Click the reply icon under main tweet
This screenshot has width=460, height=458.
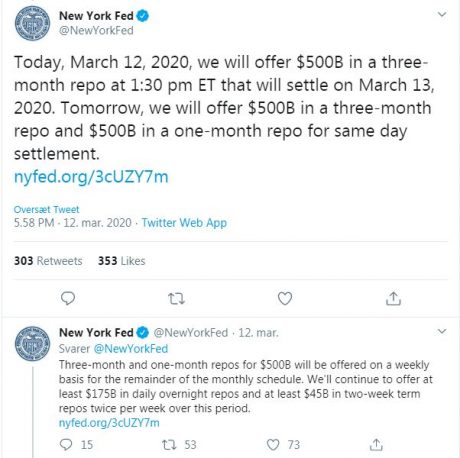(68, 298)
